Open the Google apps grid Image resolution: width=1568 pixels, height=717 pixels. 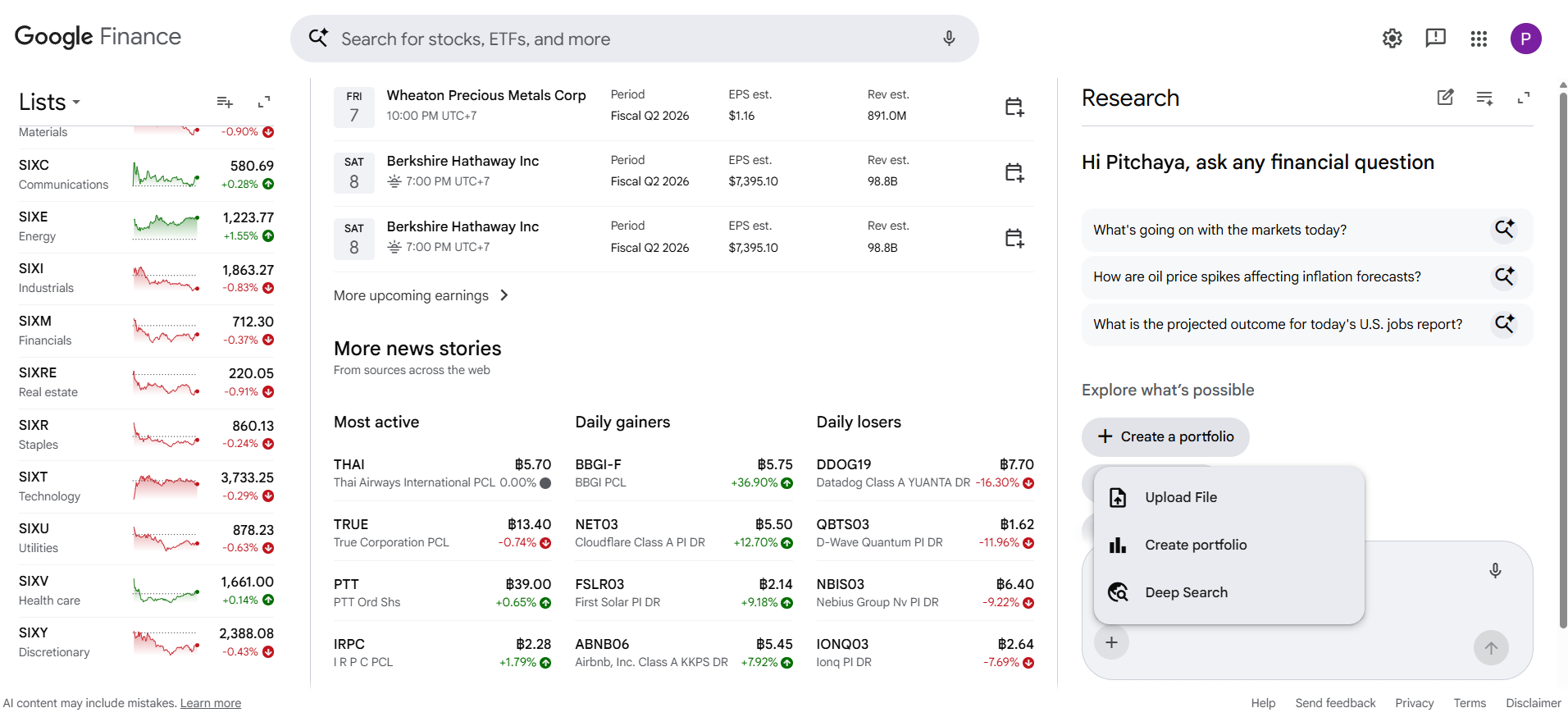click(1479, 39)
